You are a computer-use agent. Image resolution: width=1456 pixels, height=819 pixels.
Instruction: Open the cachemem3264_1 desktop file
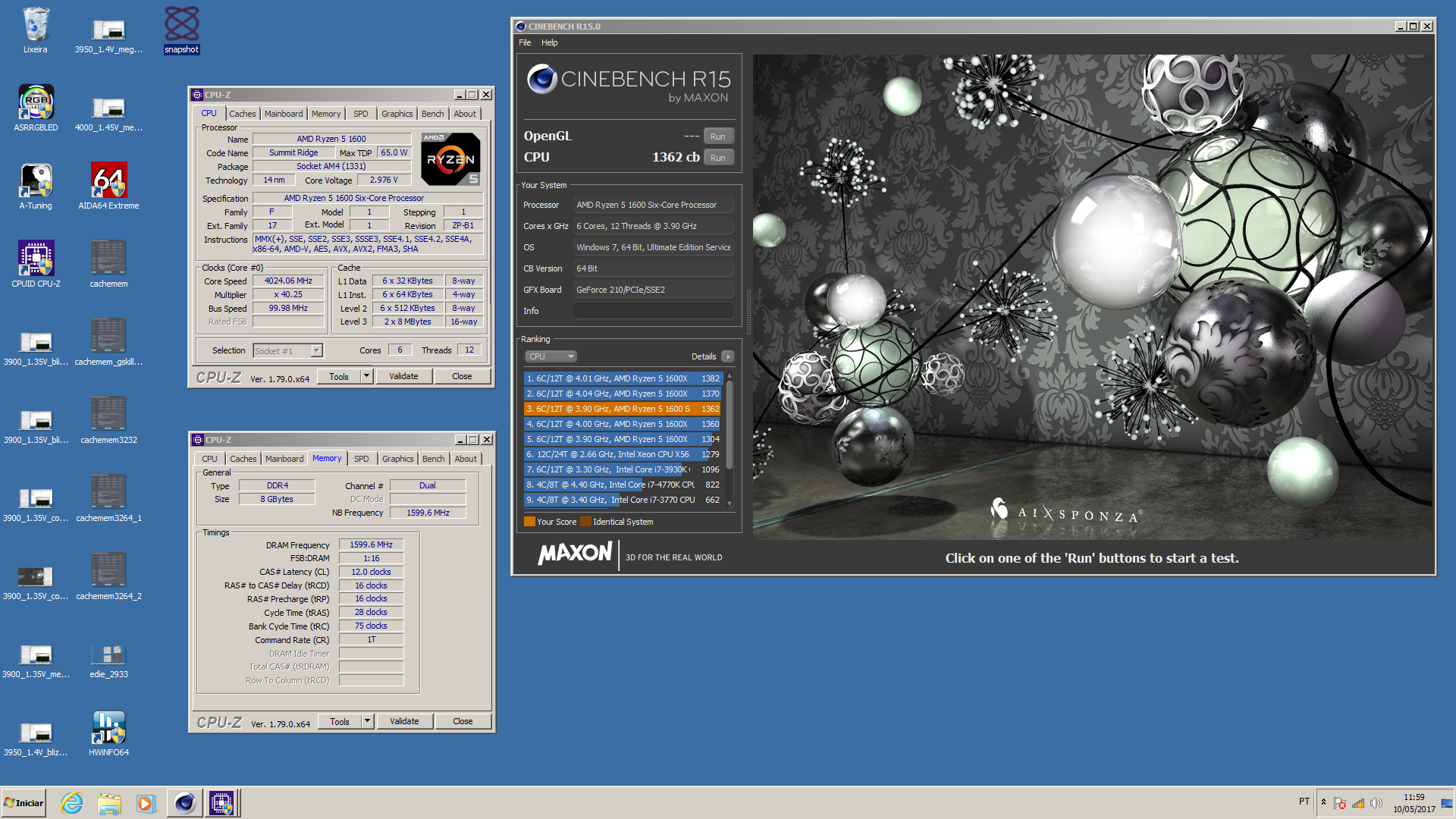click(x=108, y=499)
